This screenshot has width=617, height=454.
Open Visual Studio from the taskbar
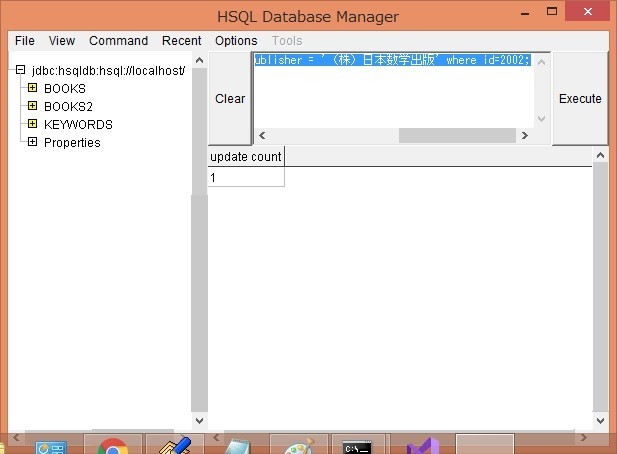tap(422, 446)
